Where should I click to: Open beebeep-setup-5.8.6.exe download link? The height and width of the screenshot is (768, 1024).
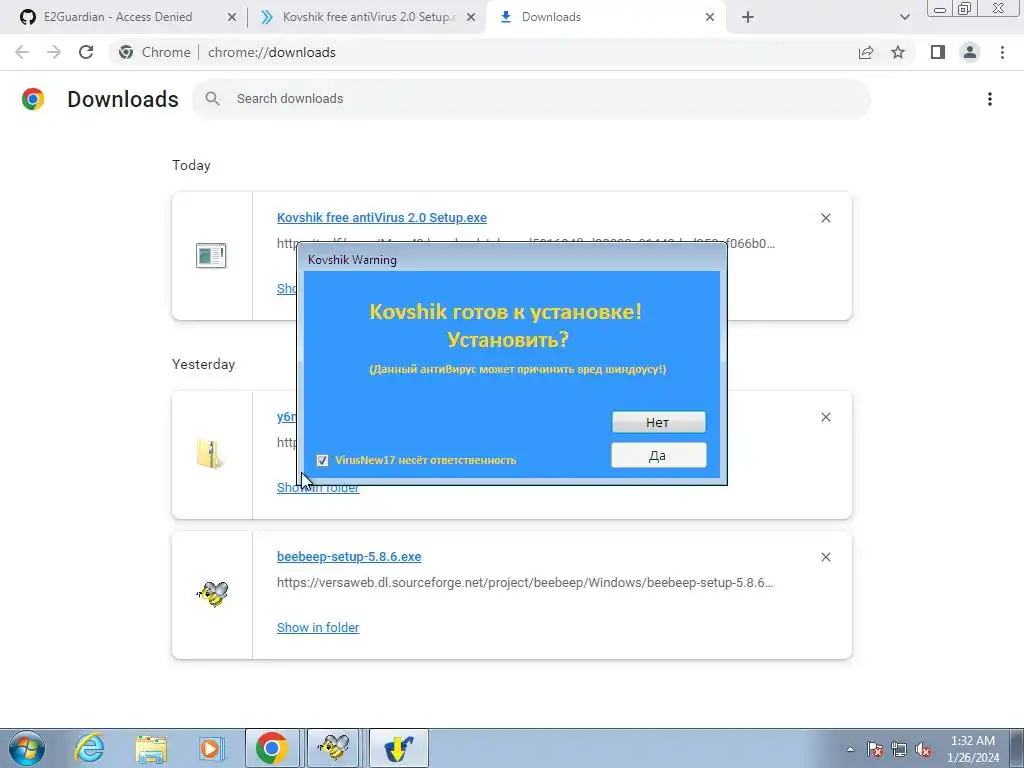[x=349, y=556]
